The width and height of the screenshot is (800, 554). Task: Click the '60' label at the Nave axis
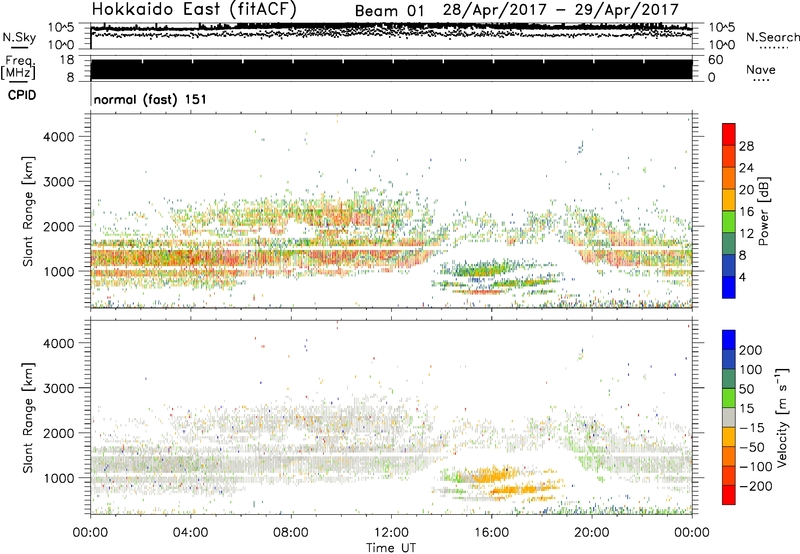click(x=715, y=60)
